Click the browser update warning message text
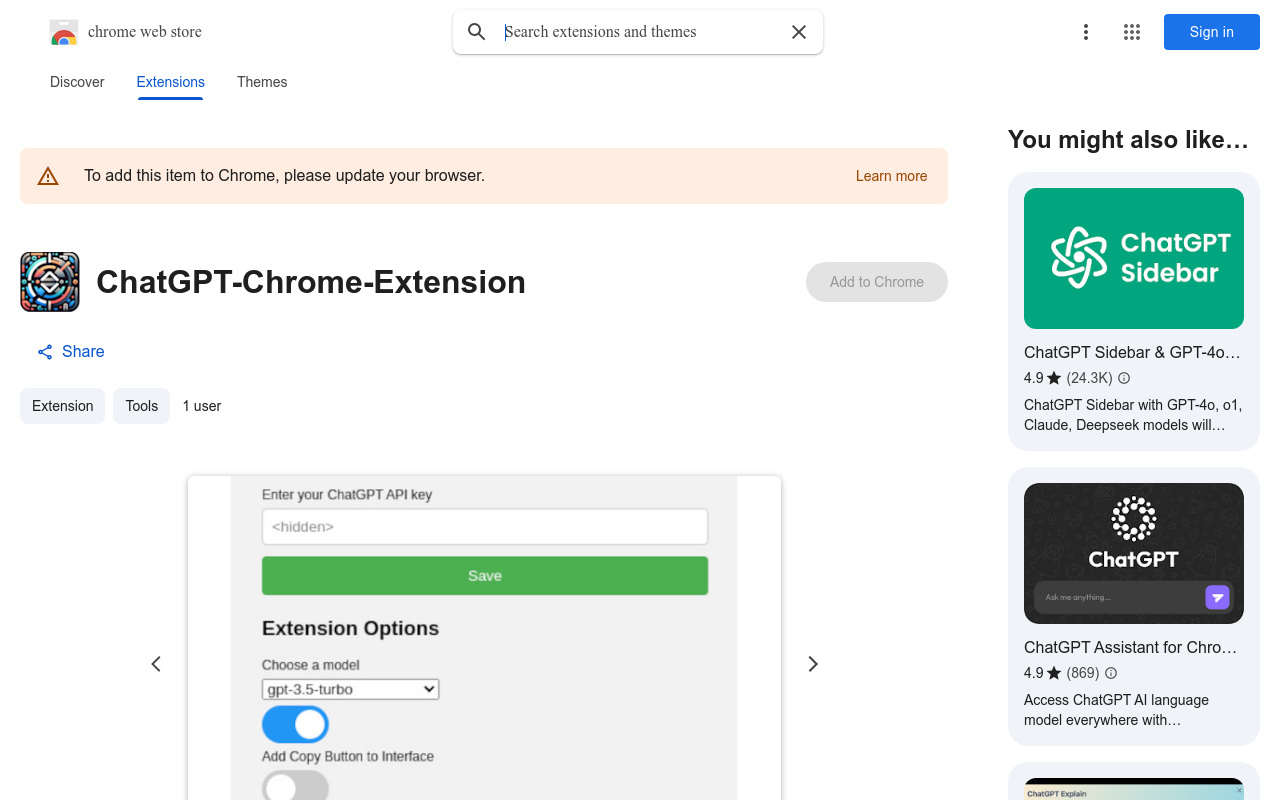 pyautogui.click(x=284, y=176)
